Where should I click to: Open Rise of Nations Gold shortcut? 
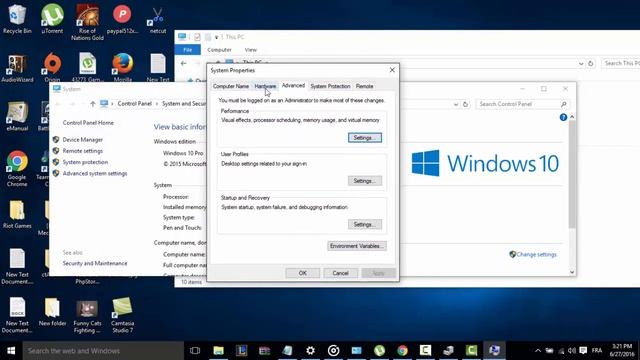(87, 22)
